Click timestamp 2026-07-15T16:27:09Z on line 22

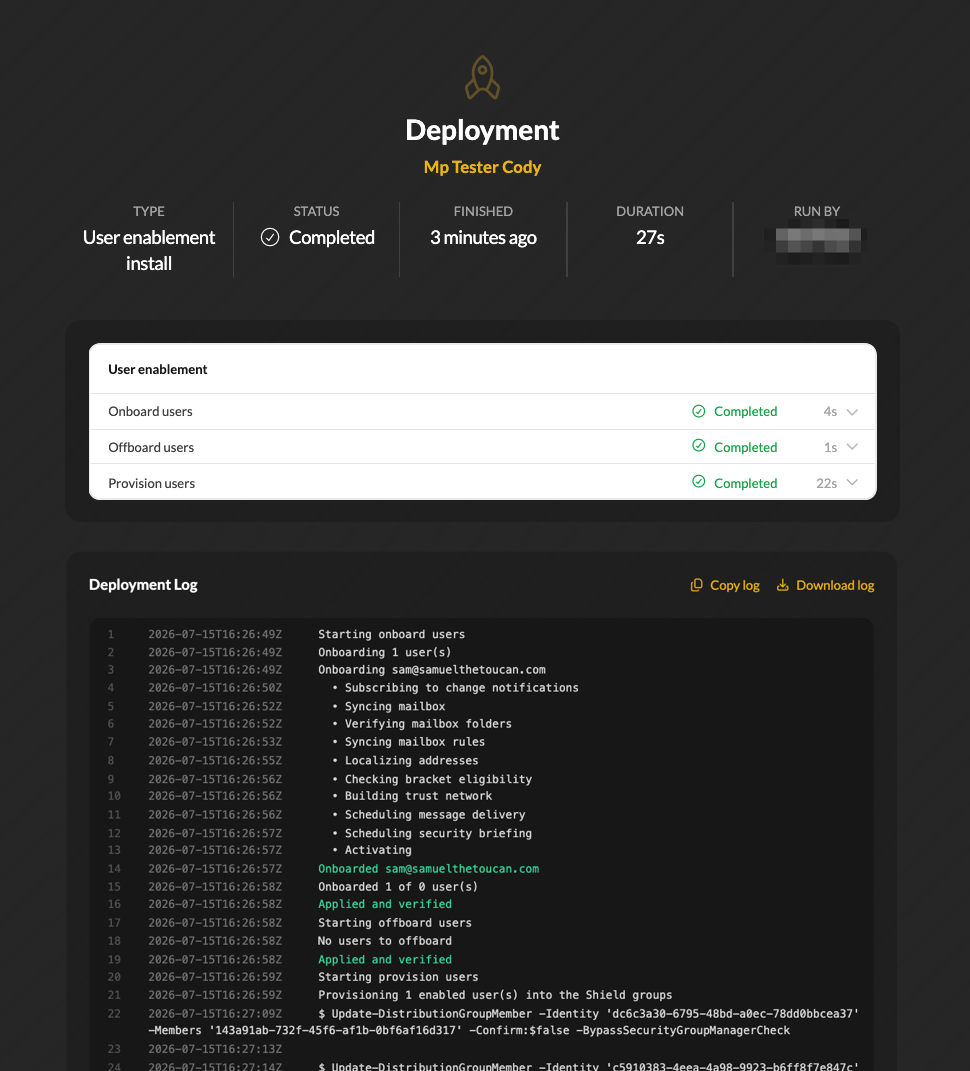coord(214,1014)
